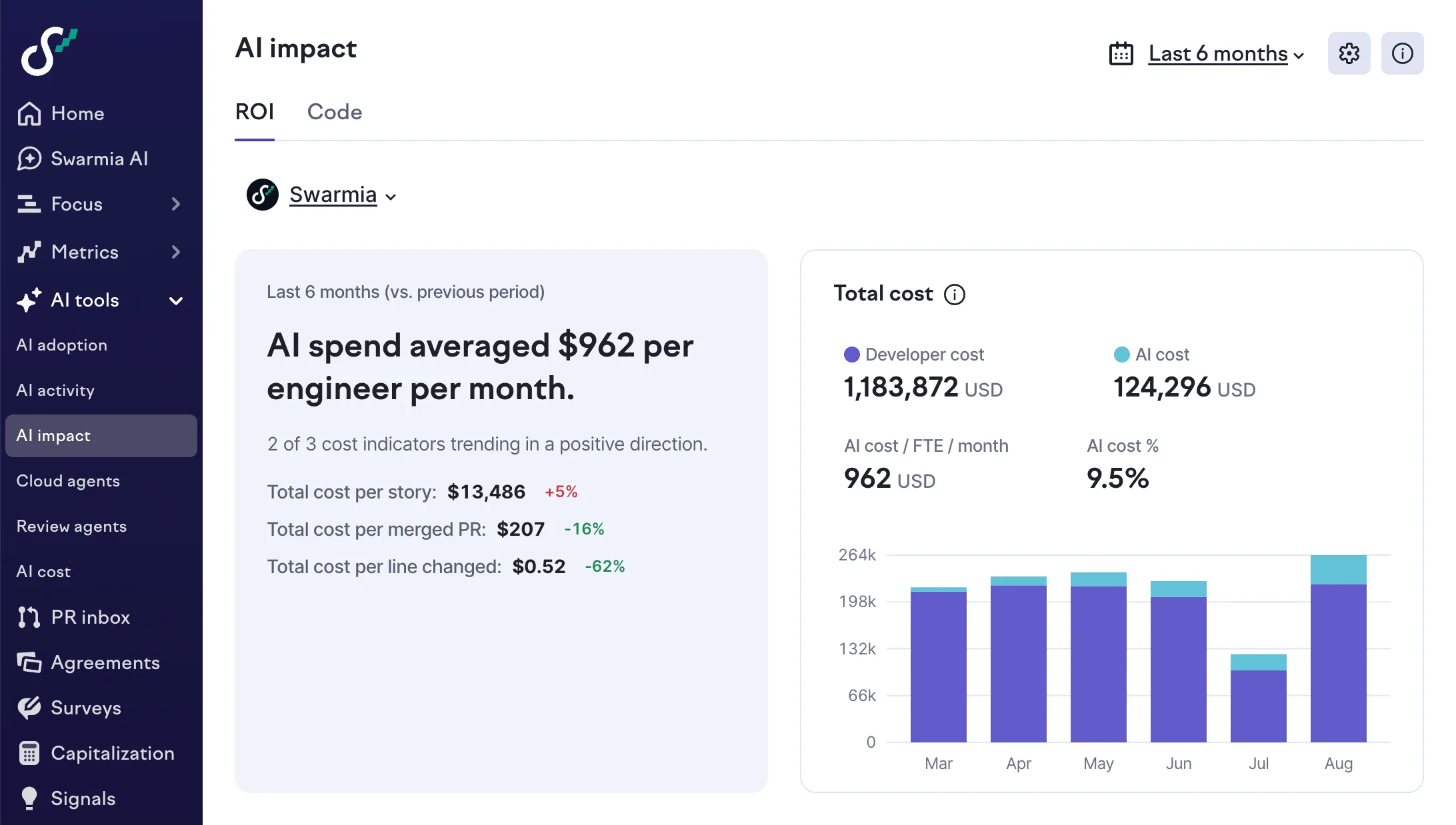The height and width of the screenshot is (825, 1456).
Task: Click the 124,296 USD AI cost value
Action: [1185, 387]
